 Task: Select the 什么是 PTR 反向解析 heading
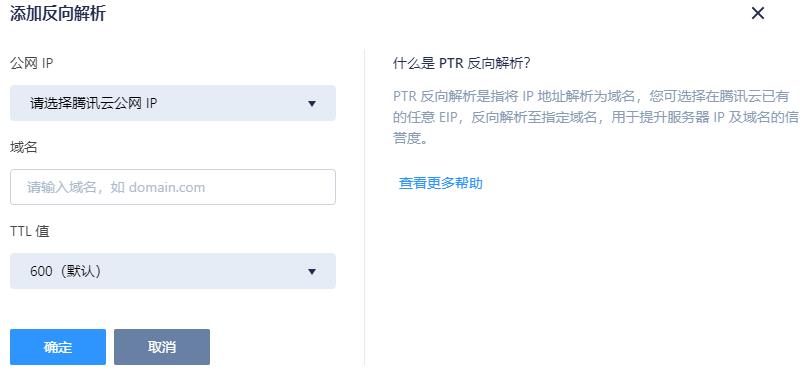[x=462, y=63]
